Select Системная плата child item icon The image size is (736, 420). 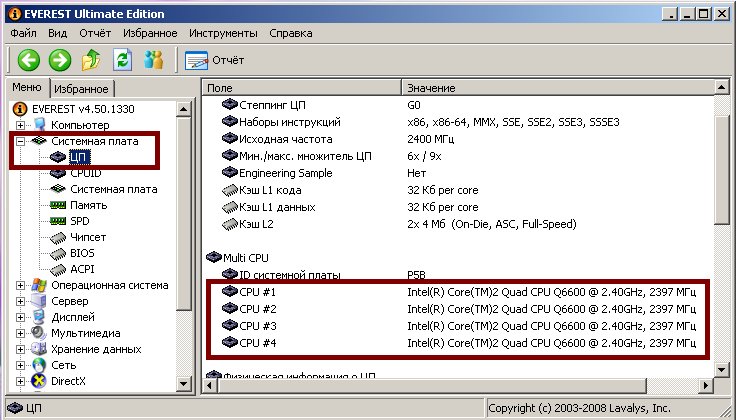point(58,189)
